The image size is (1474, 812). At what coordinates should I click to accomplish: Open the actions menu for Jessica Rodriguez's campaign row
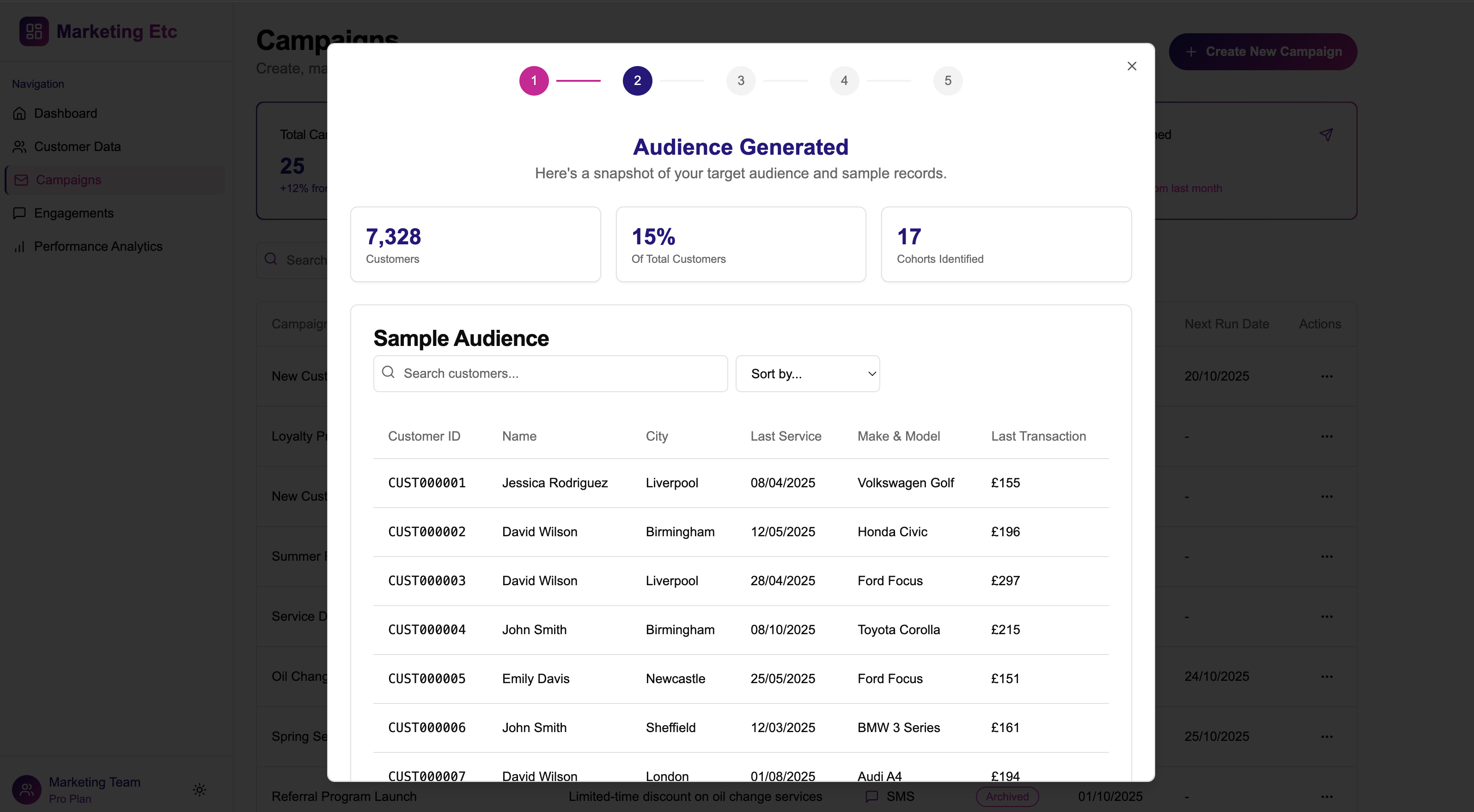click(1328, 376)
